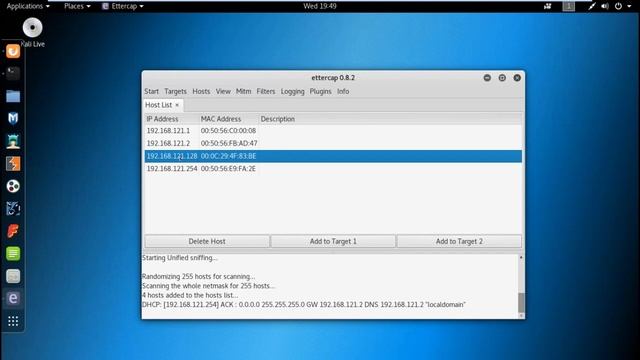Open the red F Faraday dock icon
Viewport: 640px width, 360px height.
13,231
